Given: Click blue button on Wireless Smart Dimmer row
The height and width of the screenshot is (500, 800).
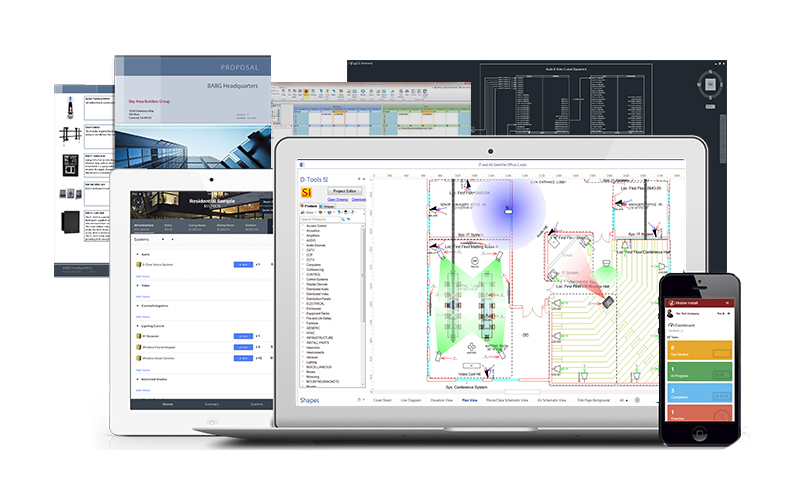Looking at the screenshot, I should [x=243, y=358].
